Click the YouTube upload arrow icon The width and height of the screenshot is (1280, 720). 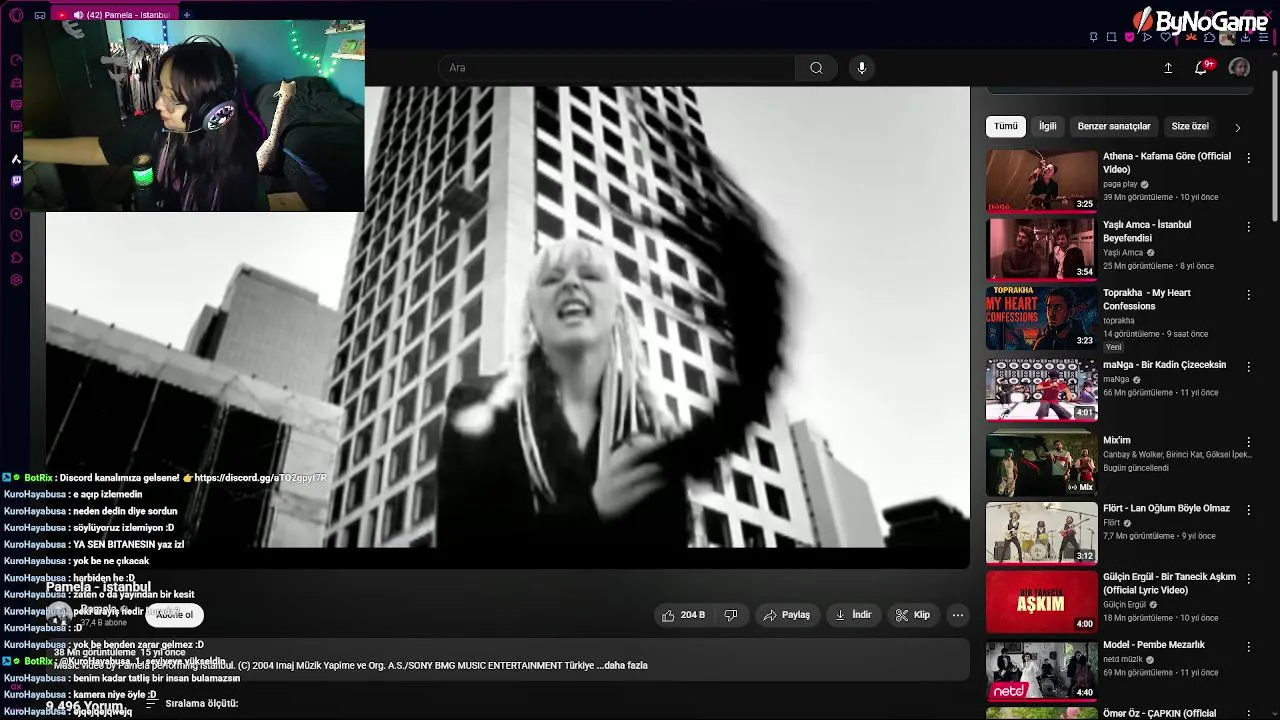coord(1168,68)
